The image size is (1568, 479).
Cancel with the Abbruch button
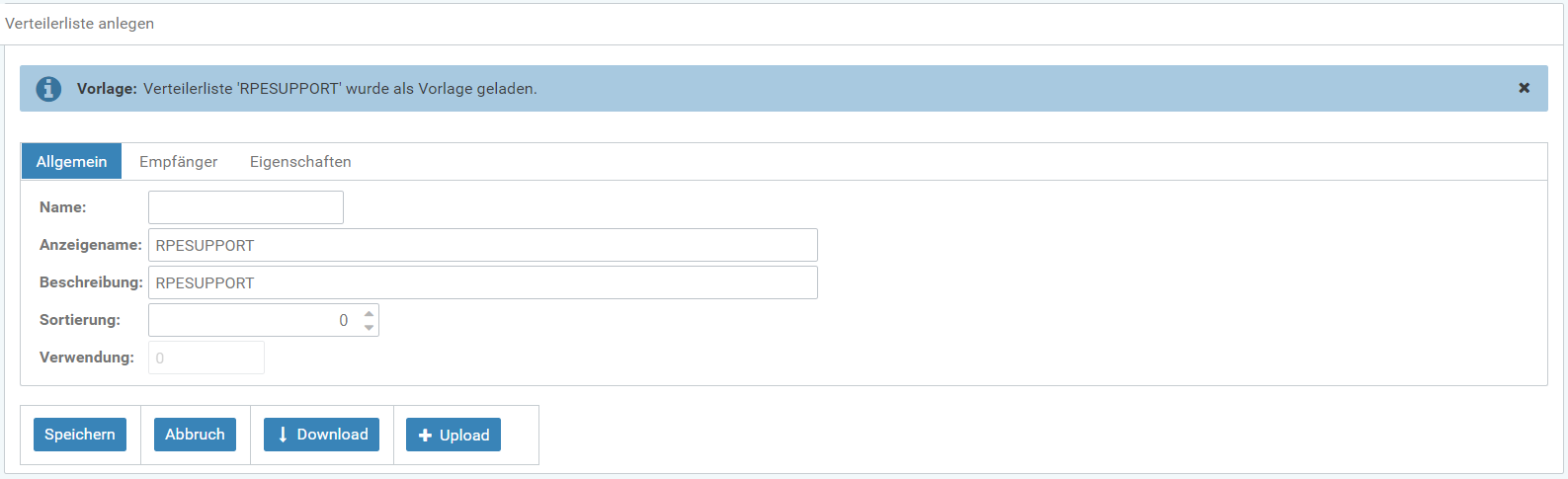195,435
